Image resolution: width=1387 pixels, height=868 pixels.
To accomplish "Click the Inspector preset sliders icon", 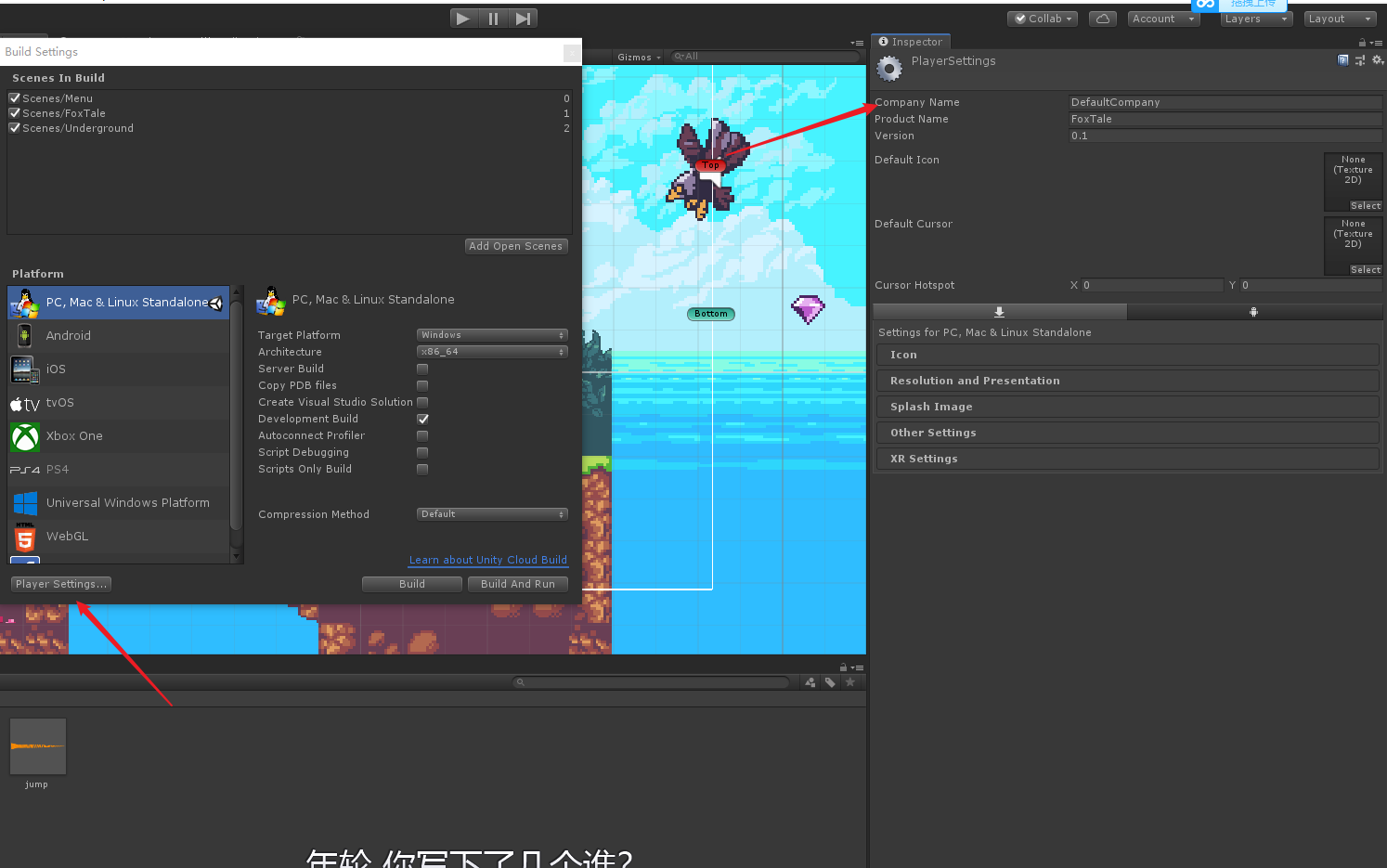I will coord(1360,60).
